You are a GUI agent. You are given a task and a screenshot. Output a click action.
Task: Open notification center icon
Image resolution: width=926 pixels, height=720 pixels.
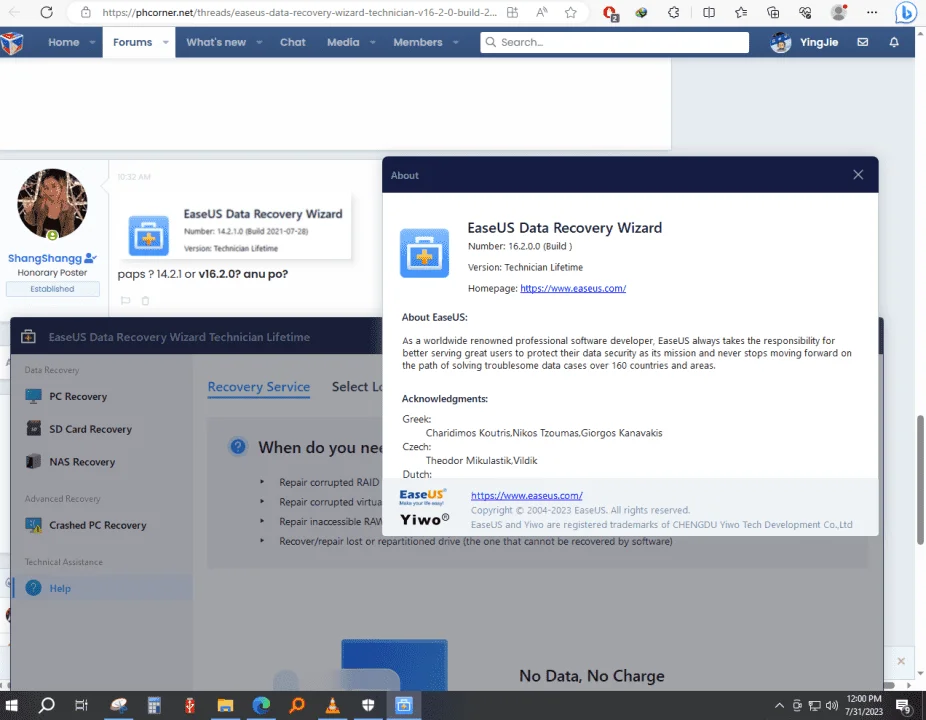[903, 706]
